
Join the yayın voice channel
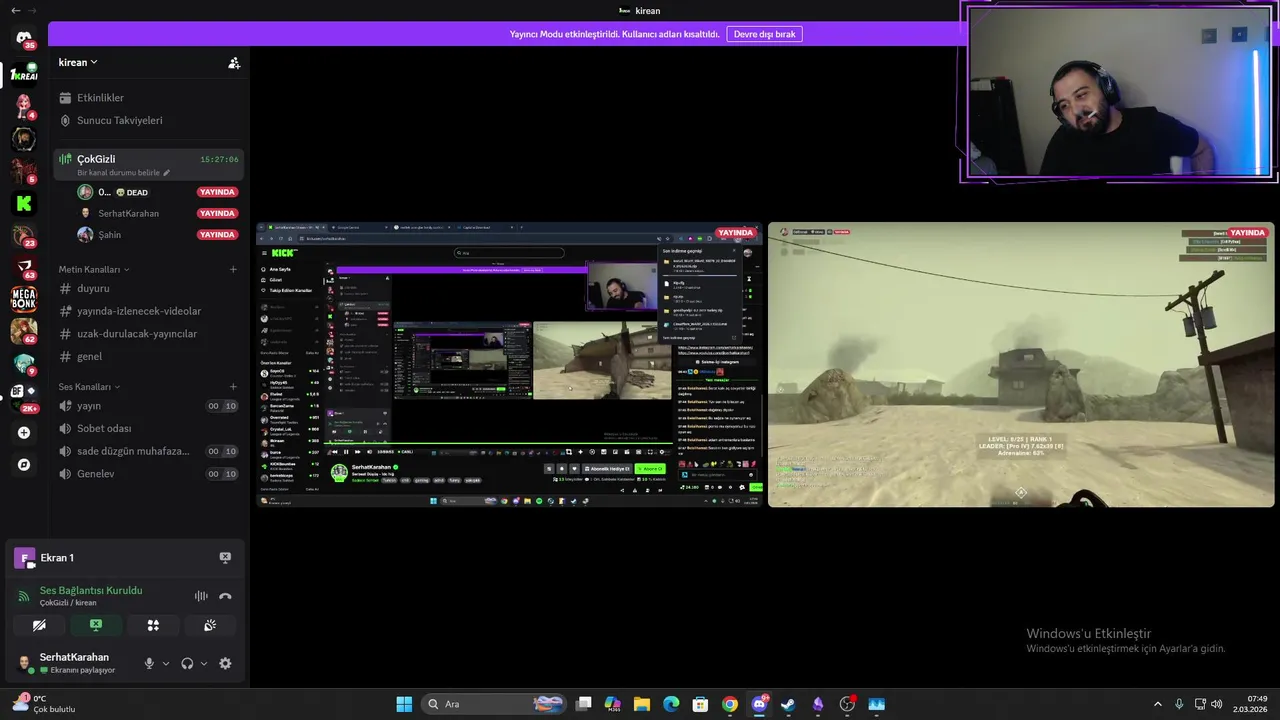tap(148, 406)
